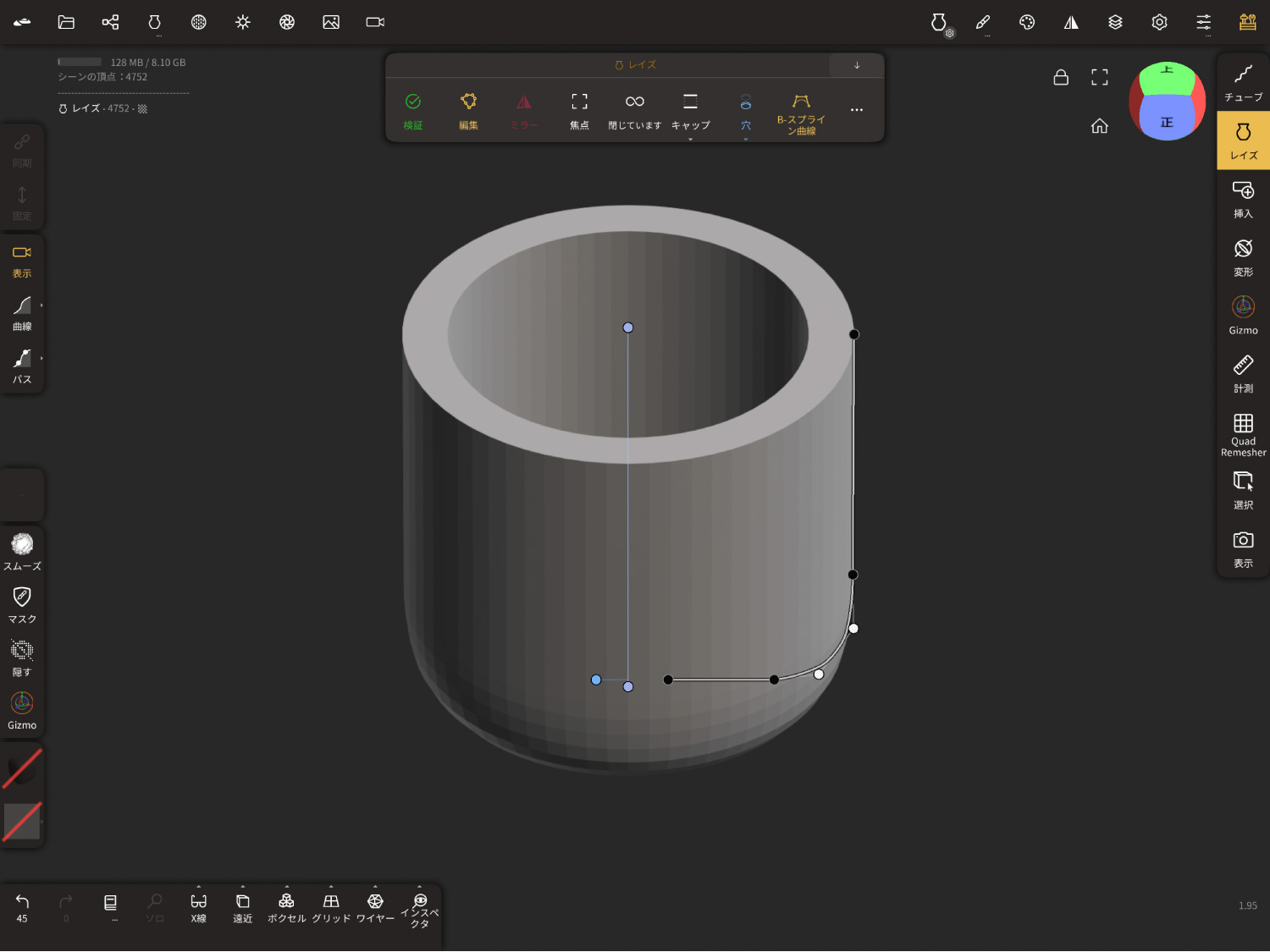Toggle ワイヤー wireframe display
The width and height of the screenshot is (1270, 952).
pos(375,906)
